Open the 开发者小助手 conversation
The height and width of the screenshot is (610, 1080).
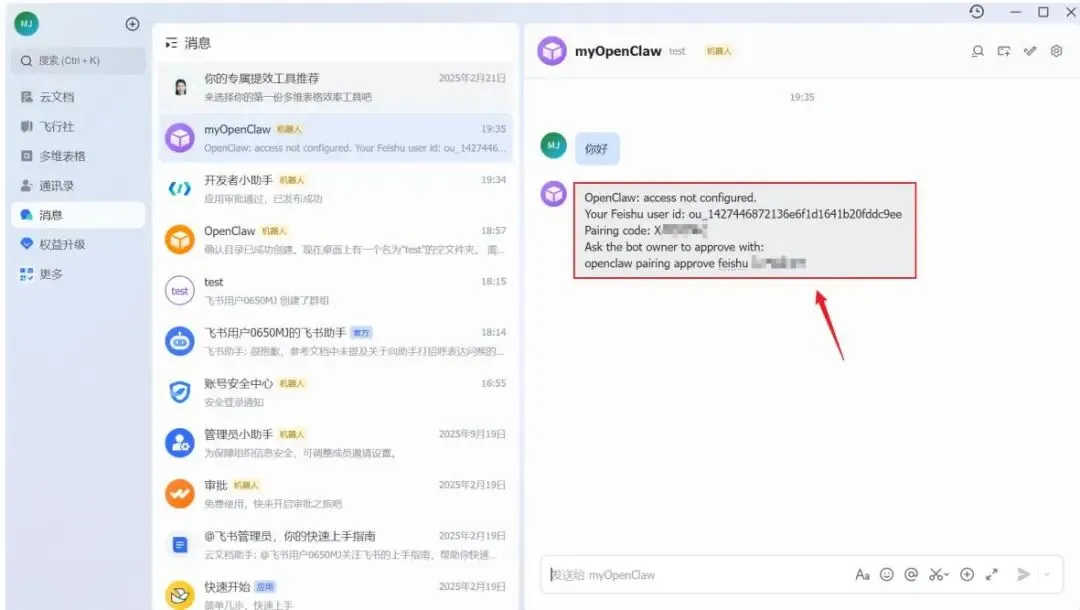pos(335,189)
